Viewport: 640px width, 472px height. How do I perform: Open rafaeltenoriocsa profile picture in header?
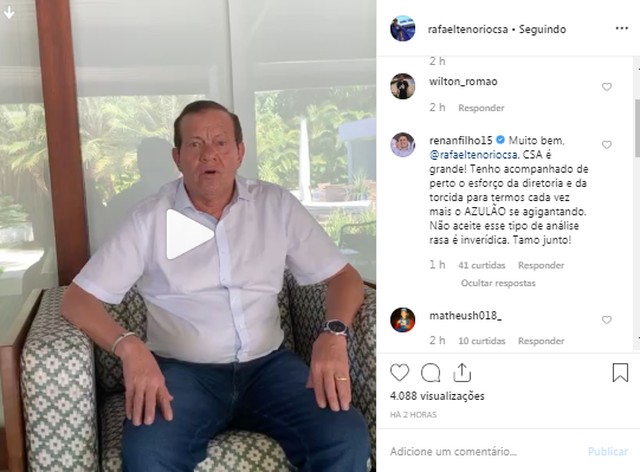point(402,29)
